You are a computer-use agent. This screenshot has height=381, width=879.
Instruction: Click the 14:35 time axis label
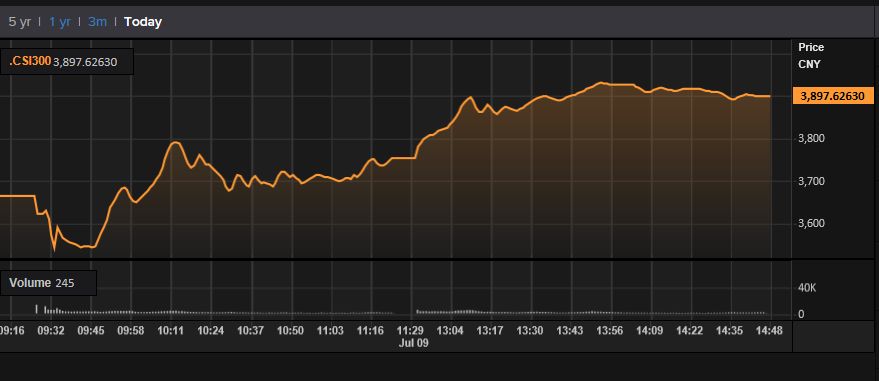(x=729, y=331)
